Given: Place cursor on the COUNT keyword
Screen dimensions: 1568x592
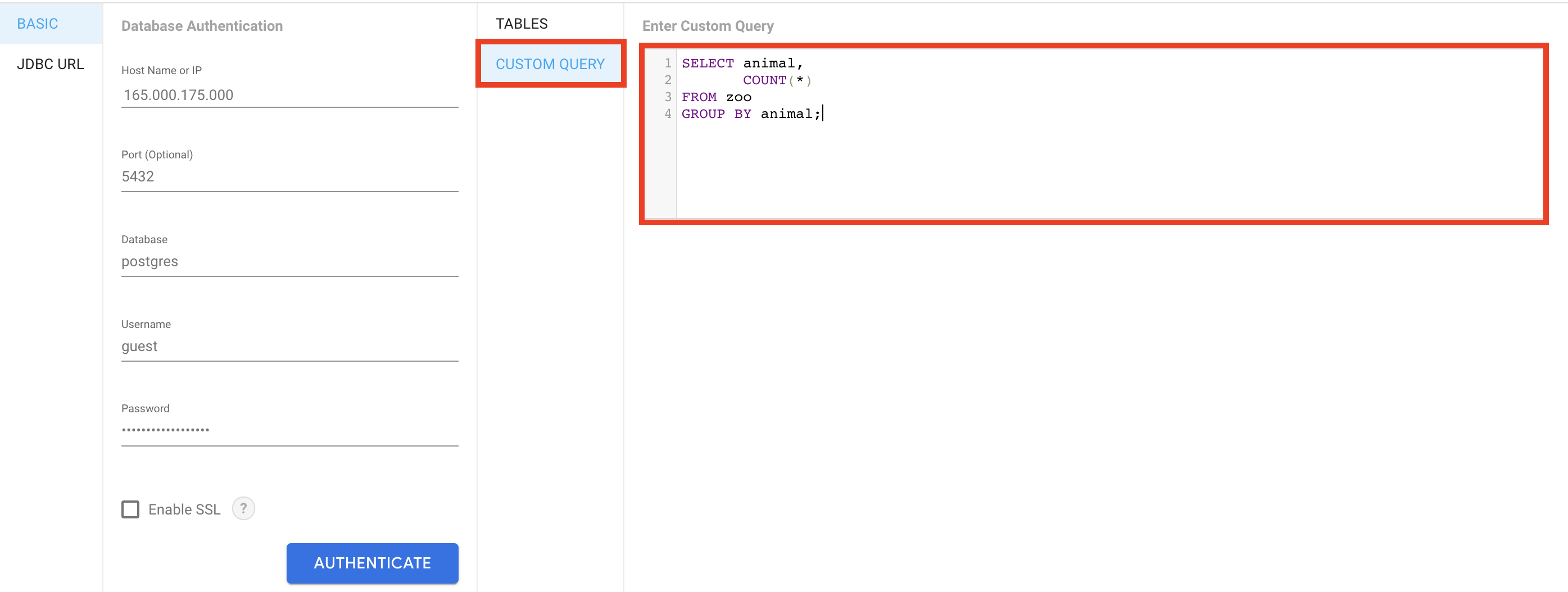Looking at the screenshot, I should pos(764,80).
